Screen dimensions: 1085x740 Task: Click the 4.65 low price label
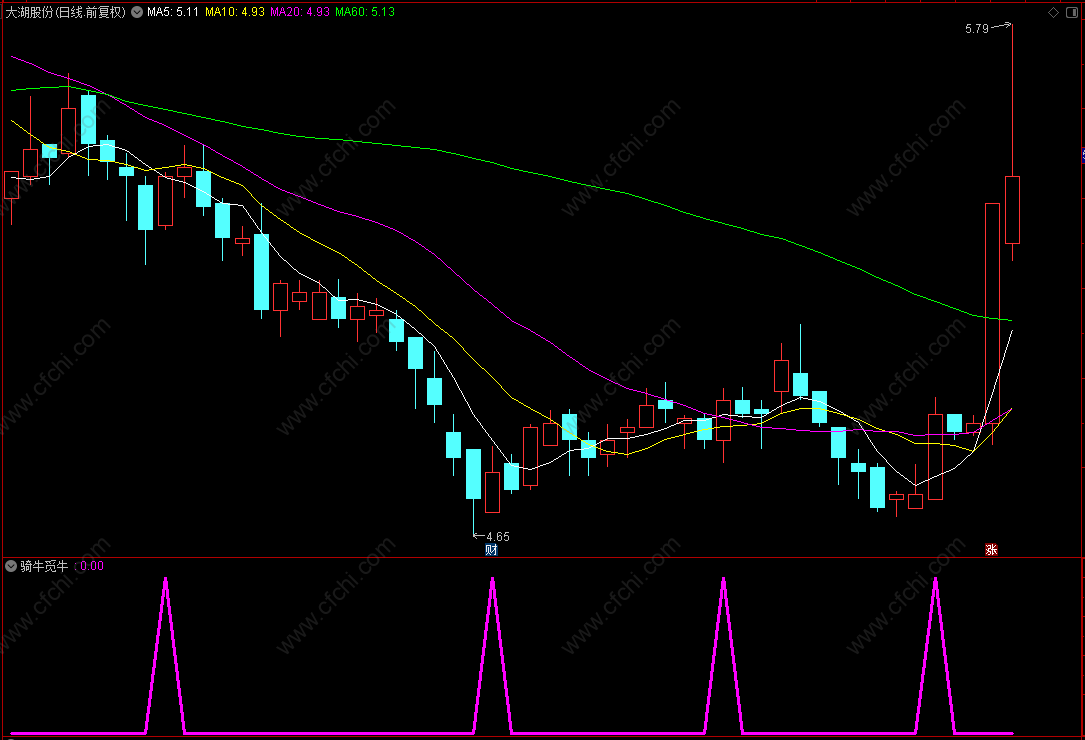[x=498, y=536]
